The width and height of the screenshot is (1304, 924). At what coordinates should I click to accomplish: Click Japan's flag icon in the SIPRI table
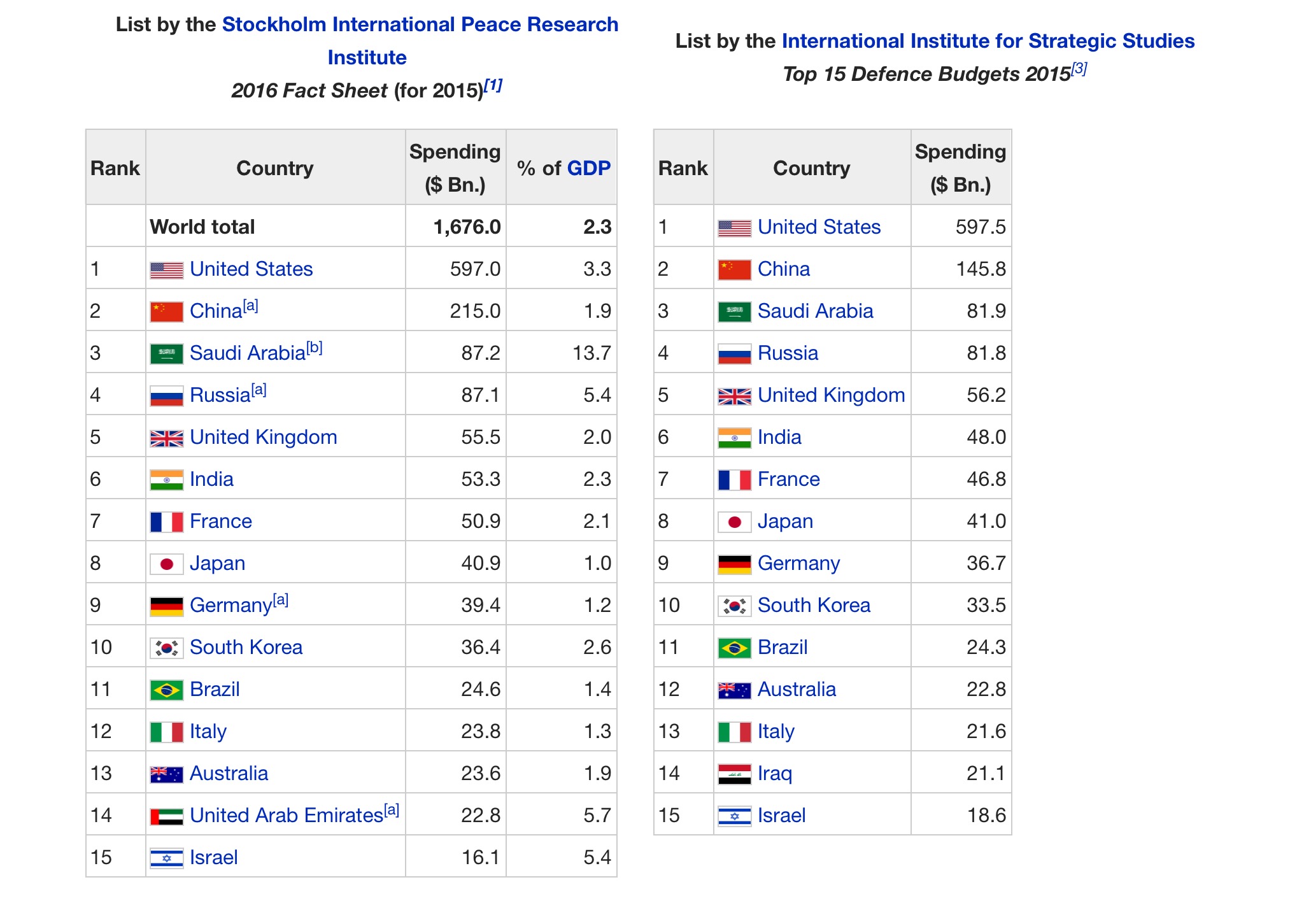click(x=167, y=564)
